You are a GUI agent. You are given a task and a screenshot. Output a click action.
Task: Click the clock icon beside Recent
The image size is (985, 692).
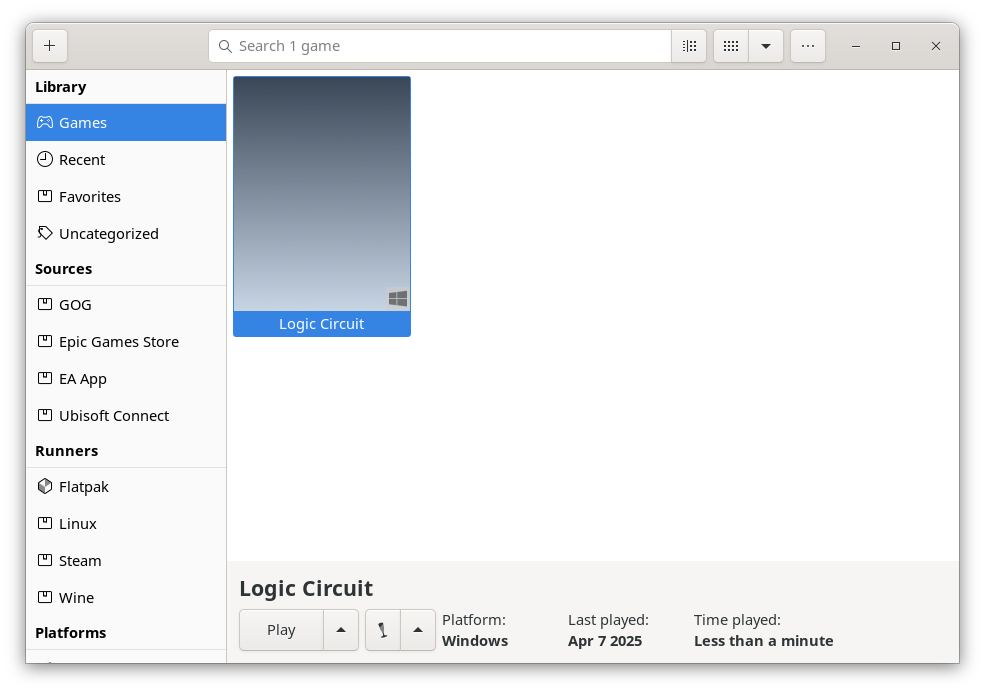tap(45, 159)
